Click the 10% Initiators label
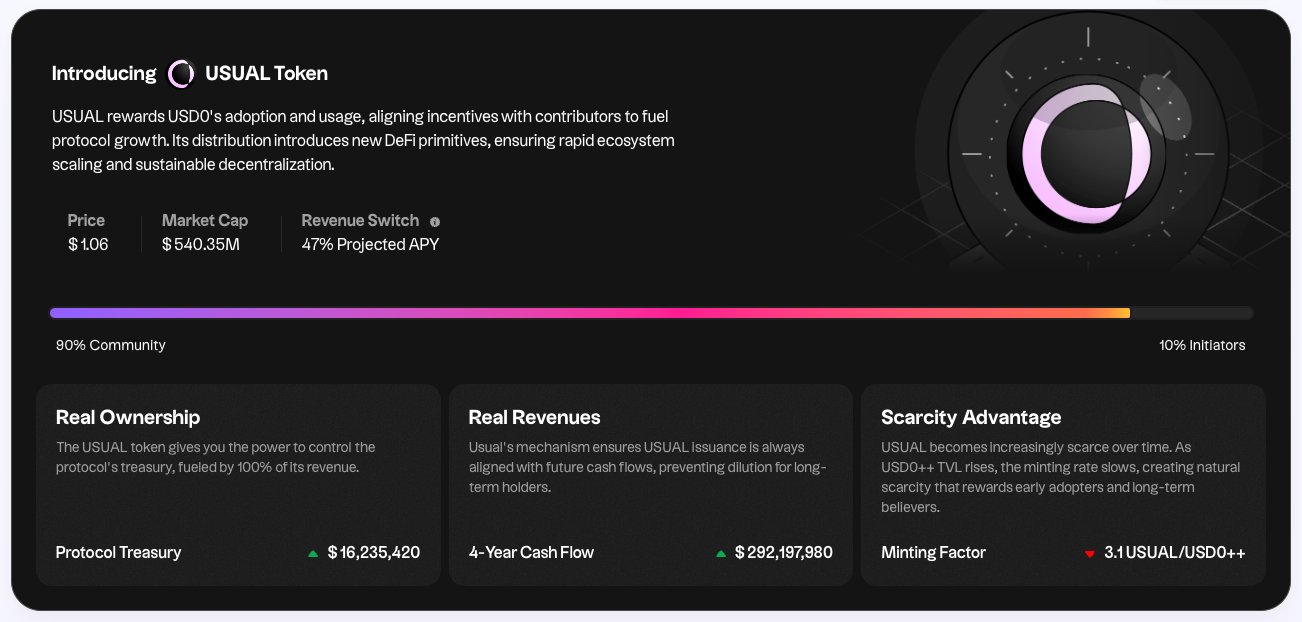Screen dimensions: 1302x622 1202,345
